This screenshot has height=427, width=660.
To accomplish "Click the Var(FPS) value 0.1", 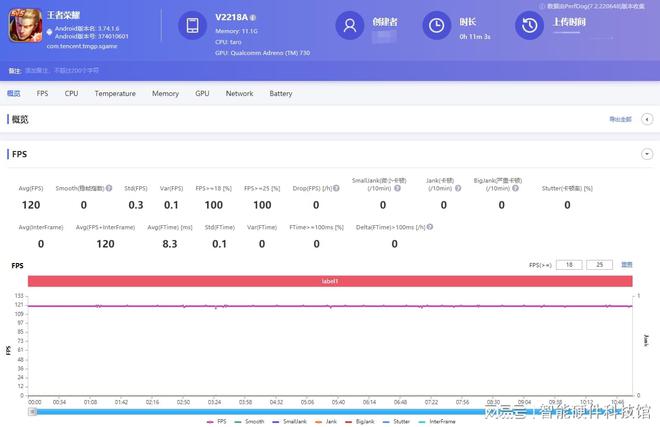I will [171, 205].
